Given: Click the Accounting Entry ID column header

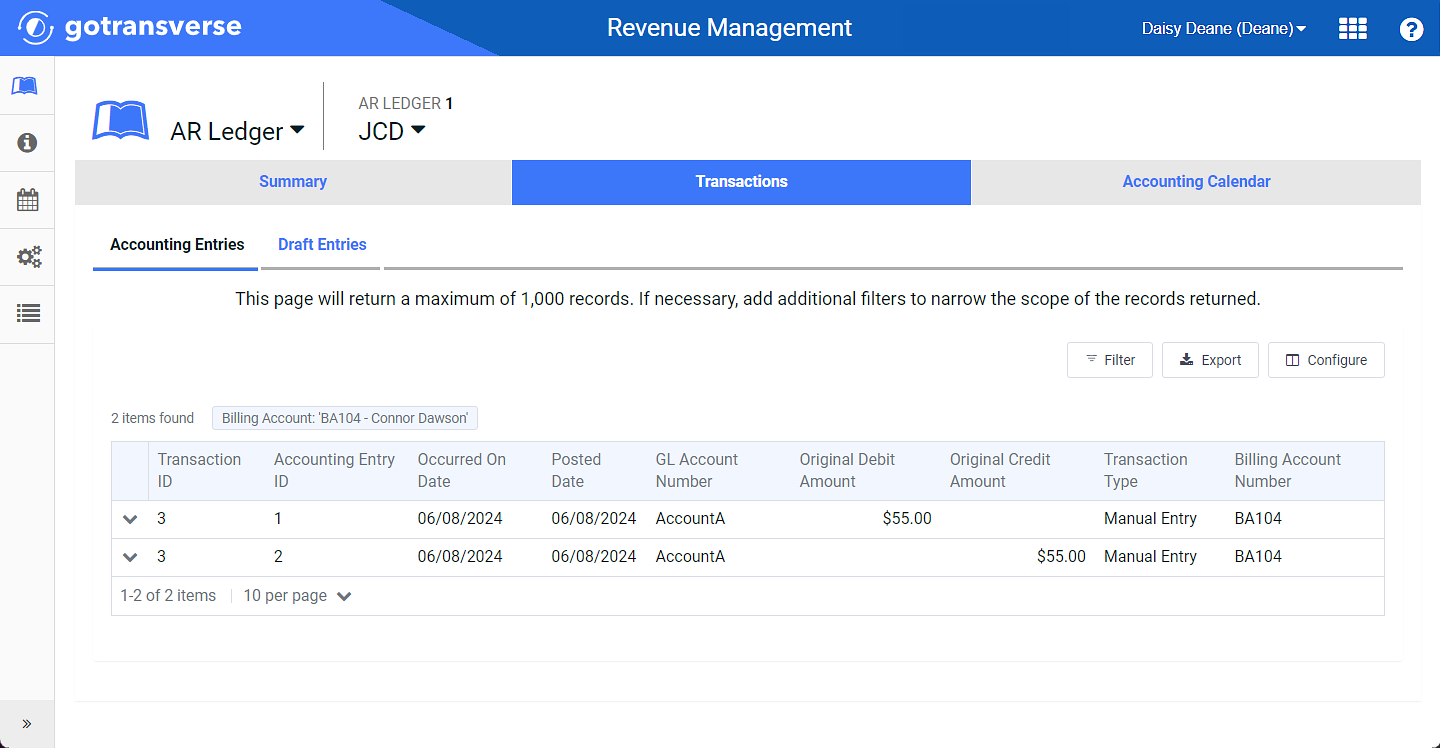Looking at the screenshot, I should [x=334, y=470].
